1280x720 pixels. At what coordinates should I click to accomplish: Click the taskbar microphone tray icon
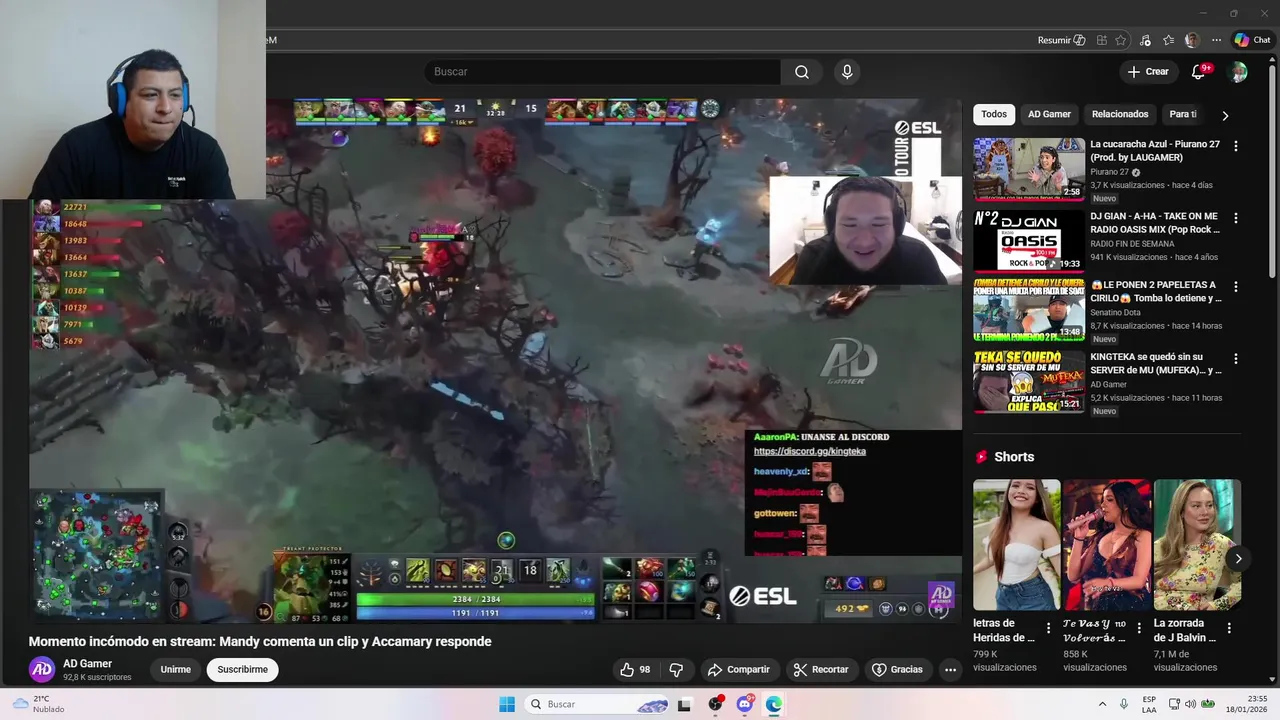[1124, 704]
